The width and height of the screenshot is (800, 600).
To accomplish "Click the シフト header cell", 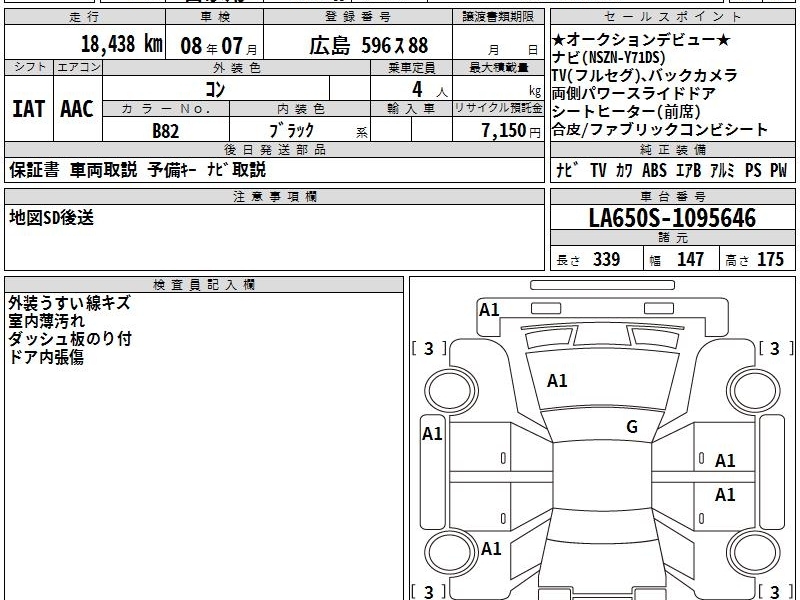I will point(29,67).
